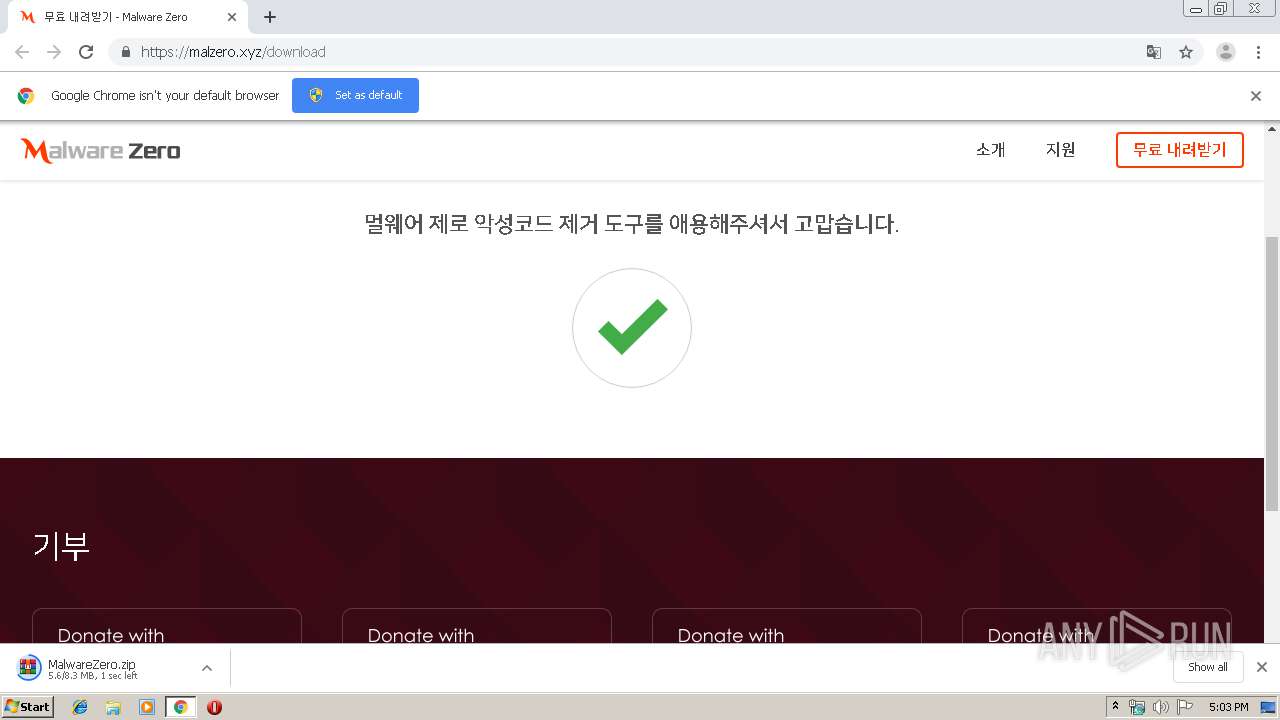Close the downloads bar
Image resolution: width=1280 pixels, height=720 pixels.
1262,667
